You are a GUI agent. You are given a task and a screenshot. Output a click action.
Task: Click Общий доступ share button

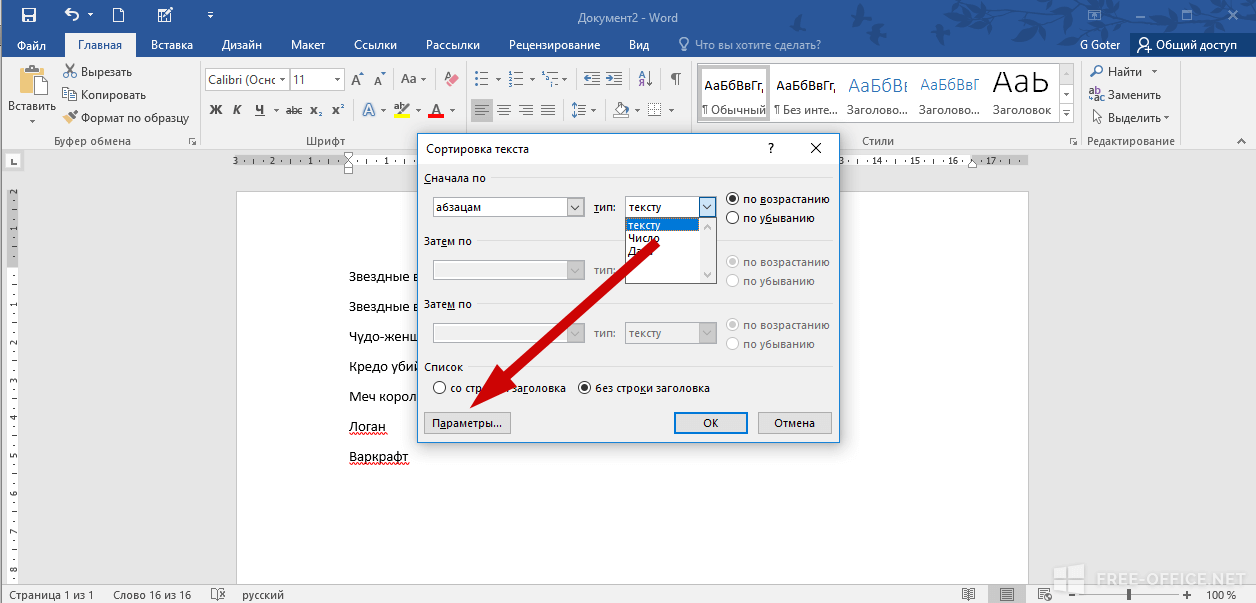[x=1190, y=45]
